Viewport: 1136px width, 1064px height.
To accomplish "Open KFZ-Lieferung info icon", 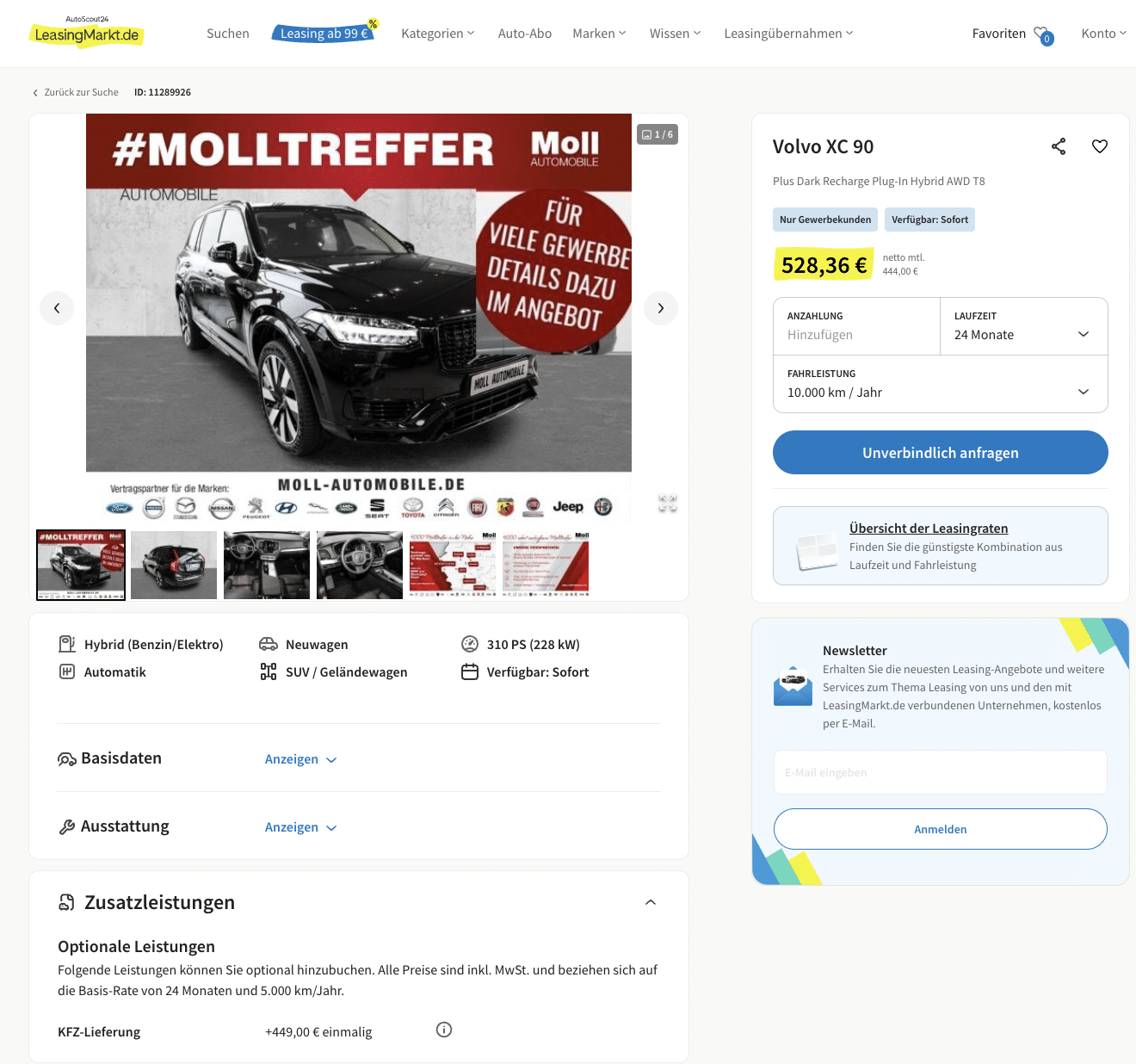I will (x=444, y=1030).
